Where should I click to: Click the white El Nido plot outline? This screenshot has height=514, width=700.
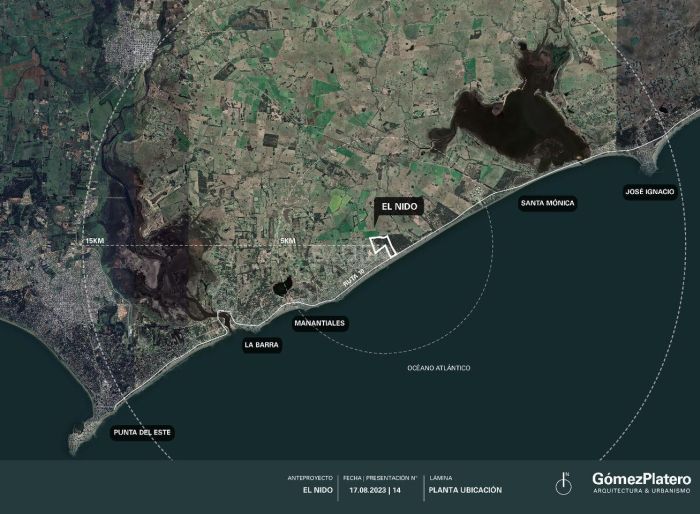pos(383,247)
